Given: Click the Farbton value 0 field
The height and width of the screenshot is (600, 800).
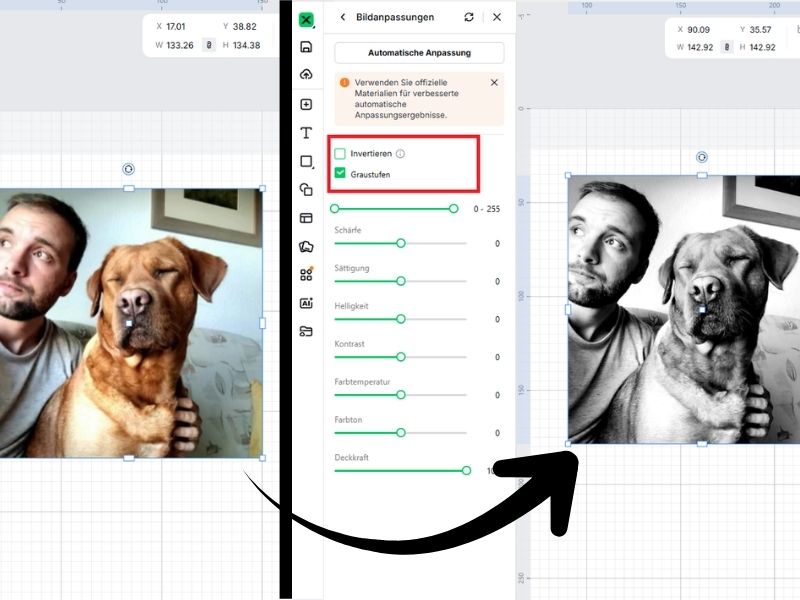Looking at the screenshot, I should (x=497, y=433).
